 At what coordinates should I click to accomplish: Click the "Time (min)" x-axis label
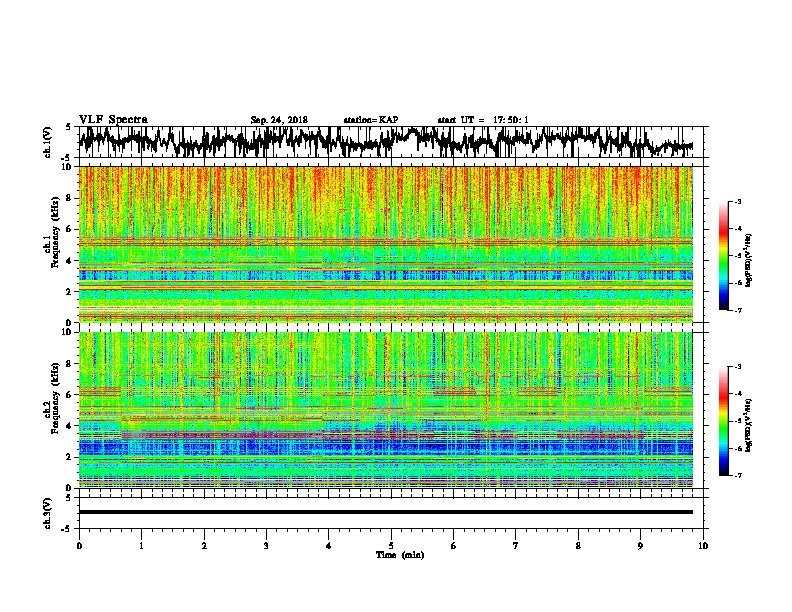coord(400,555)
